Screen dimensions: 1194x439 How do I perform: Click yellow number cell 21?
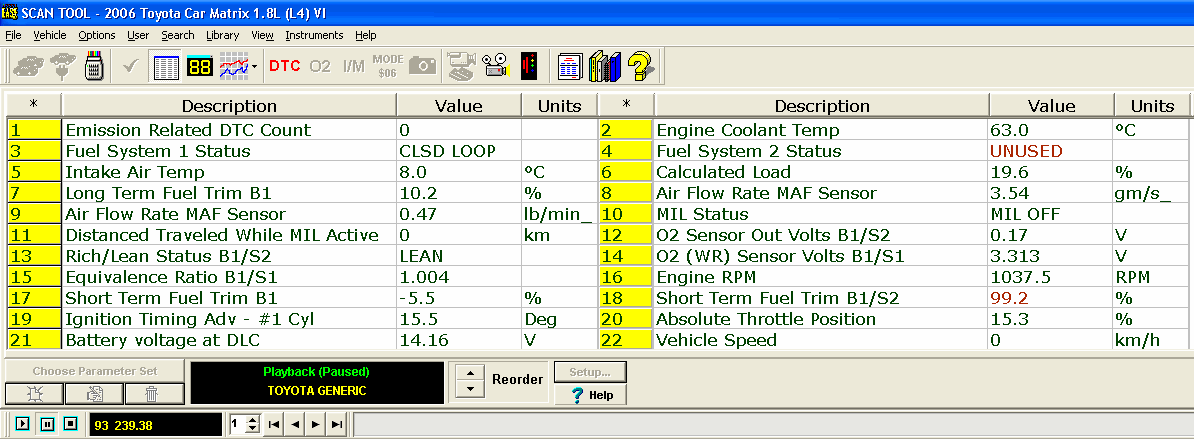click(34, 340)
